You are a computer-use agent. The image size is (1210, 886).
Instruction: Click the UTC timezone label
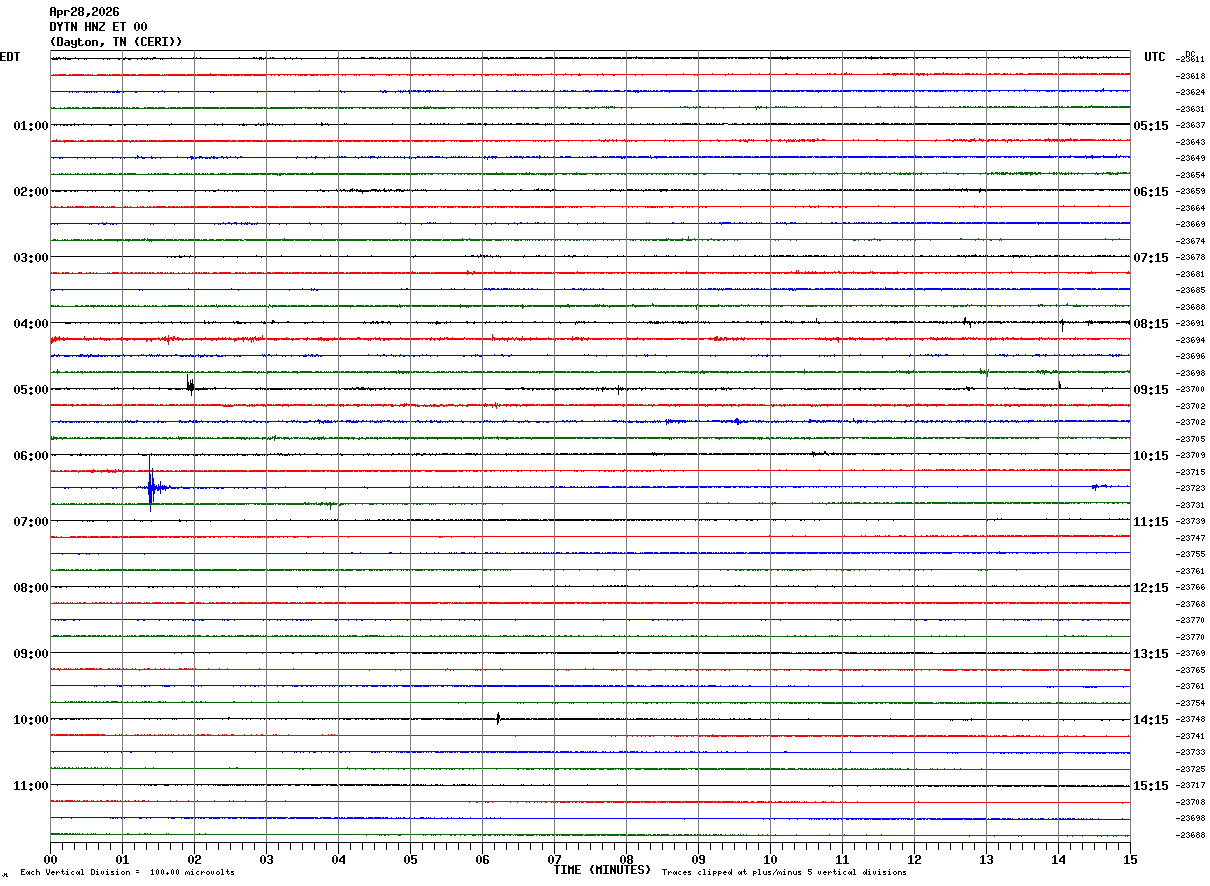1155,57
